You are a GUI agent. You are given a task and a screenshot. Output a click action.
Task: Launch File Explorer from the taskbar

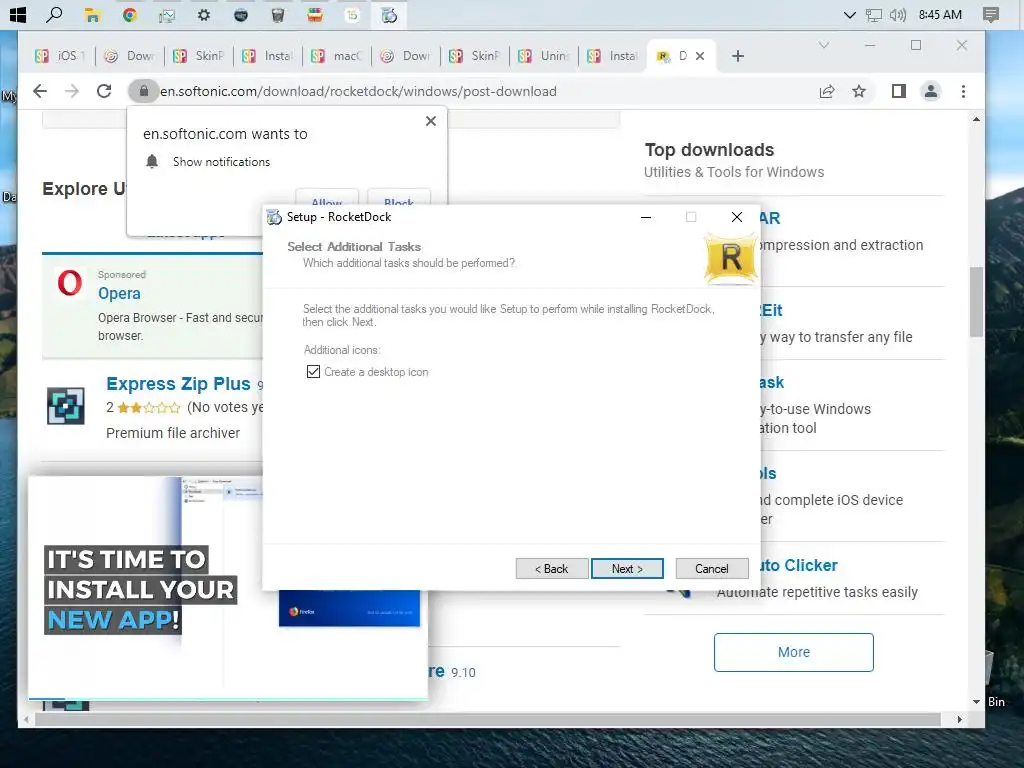click(92, 15)
